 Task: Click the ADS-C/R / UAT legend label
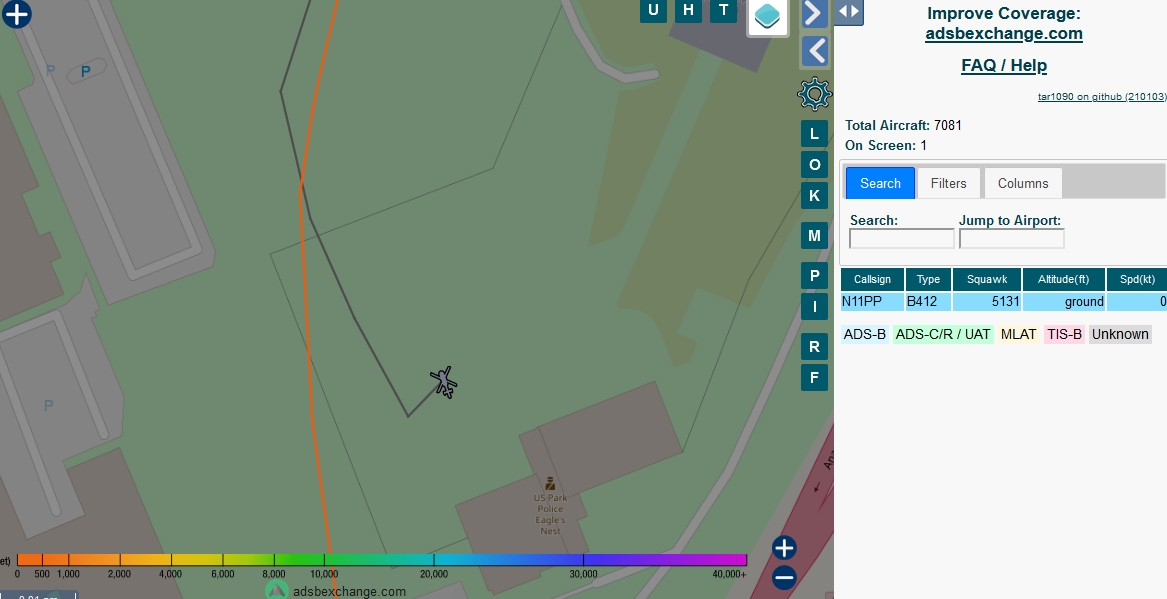click(943, 334)
